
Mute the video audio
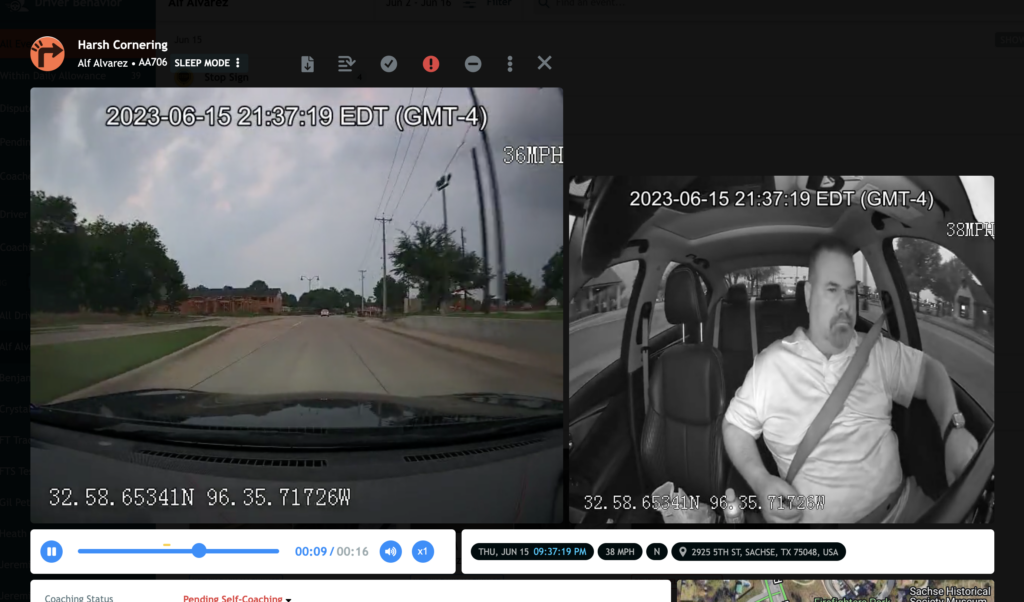[x=391, y=552]
